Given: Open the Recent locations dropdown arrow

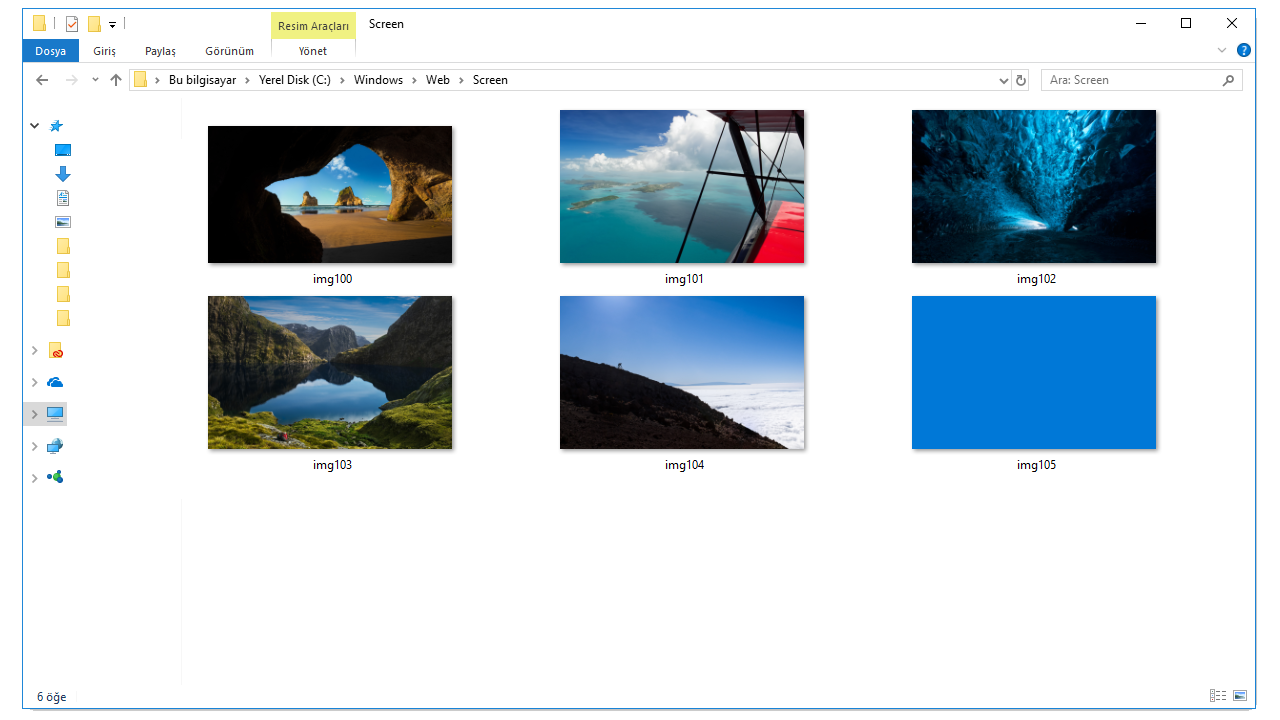Looking at the screenshot, I should [x=95, y=80].
